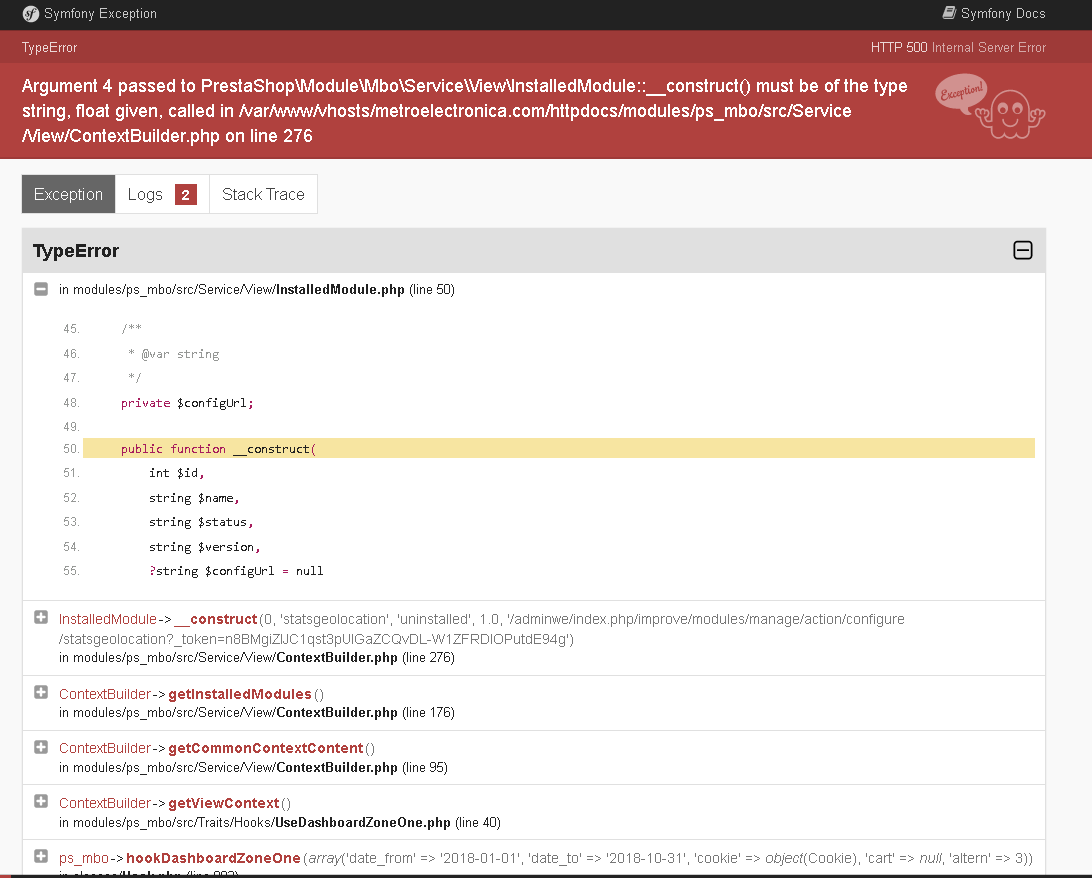Click the ContextBuilder link
Screen dimensions: 1092x878
(104, 693)
